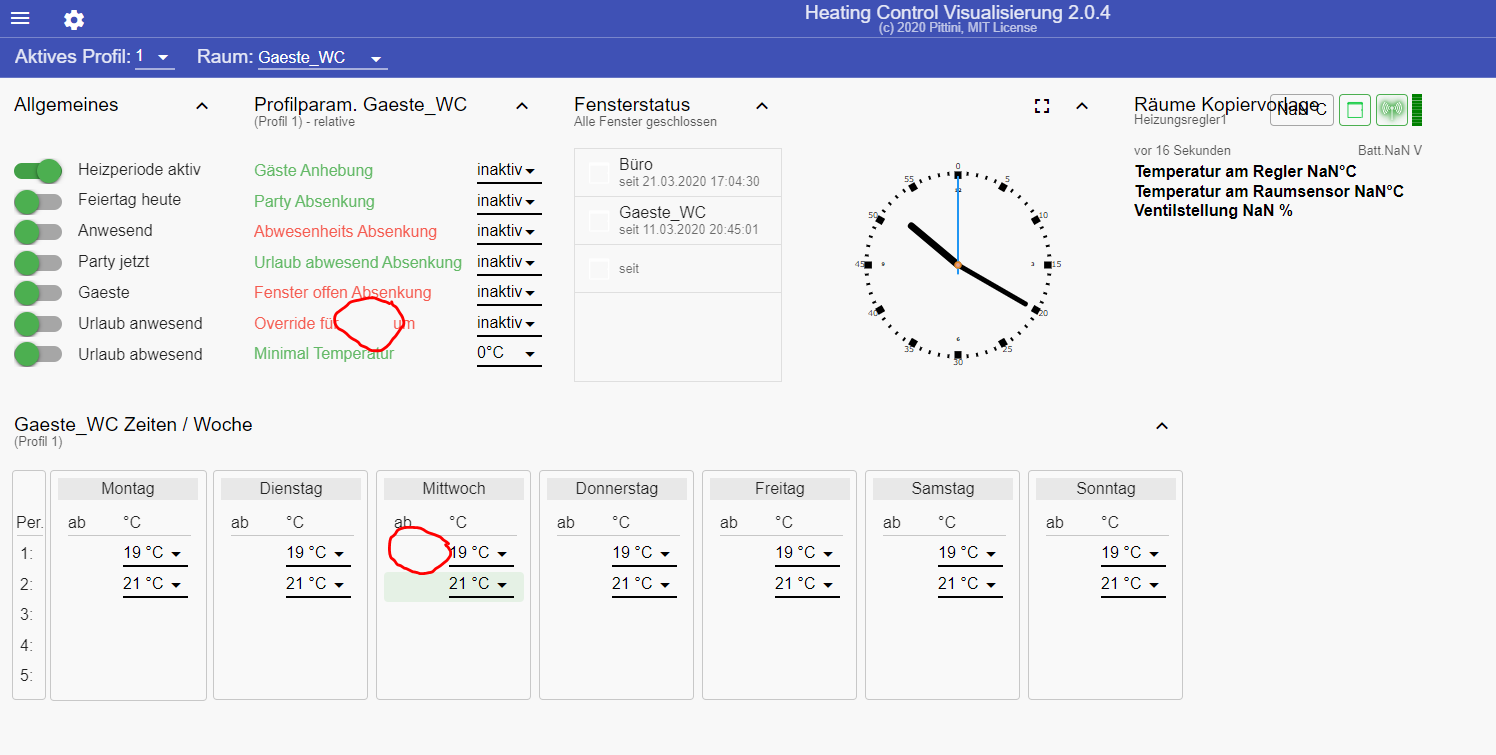The height and width of the screenshot is (755, 1496).
Task: Collapse the Fensterstatus panel
Action: coord(762,106)
